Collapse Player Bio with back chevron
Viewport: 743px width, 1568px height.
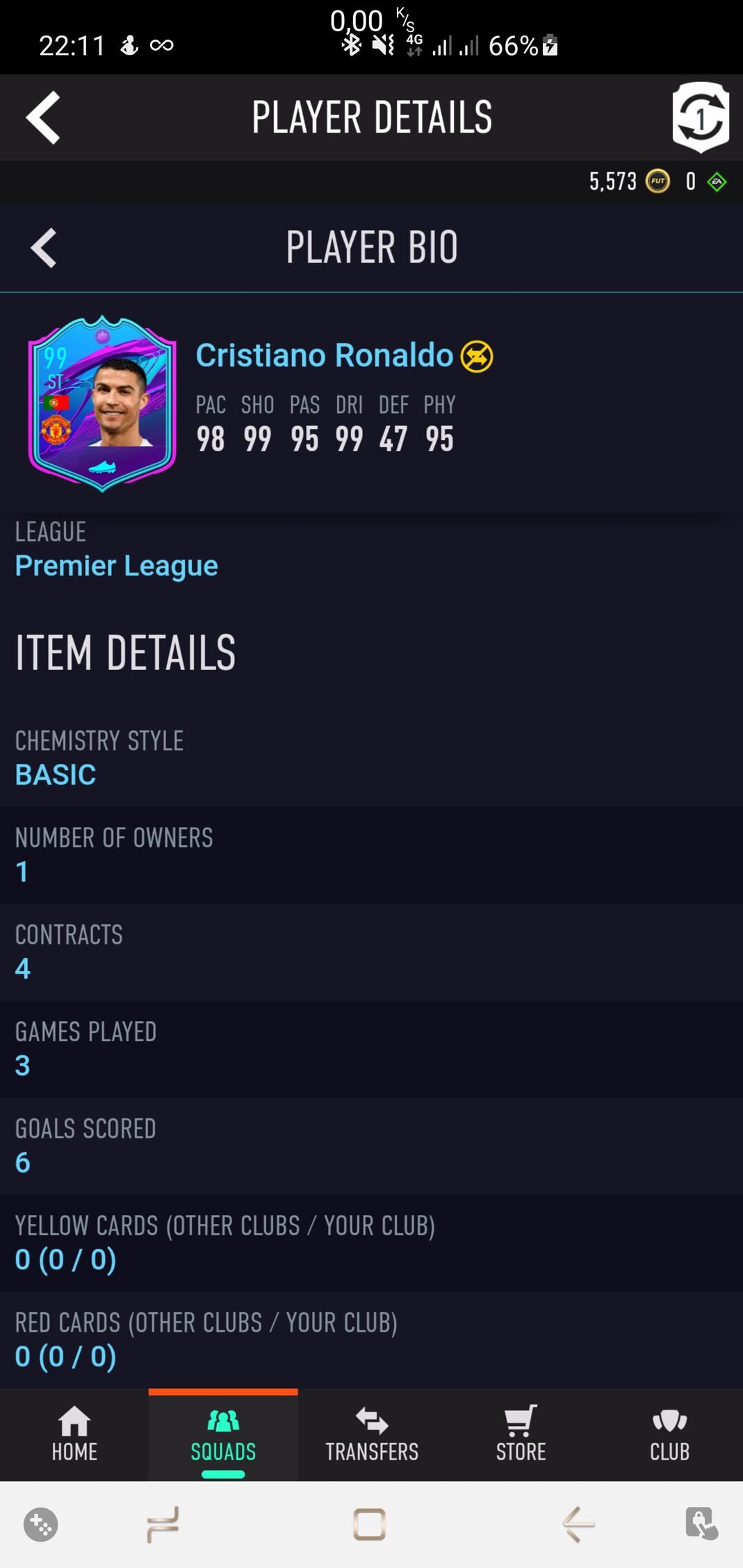click(44, 247)
